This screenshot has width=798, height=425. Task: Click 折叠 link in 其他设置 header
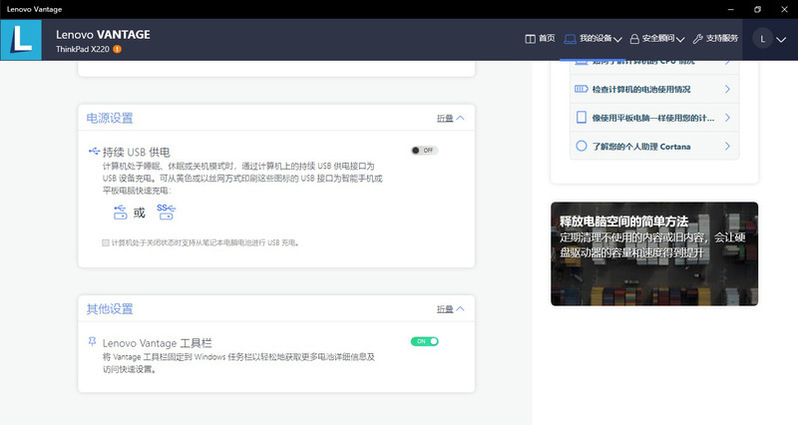[445, 309]
